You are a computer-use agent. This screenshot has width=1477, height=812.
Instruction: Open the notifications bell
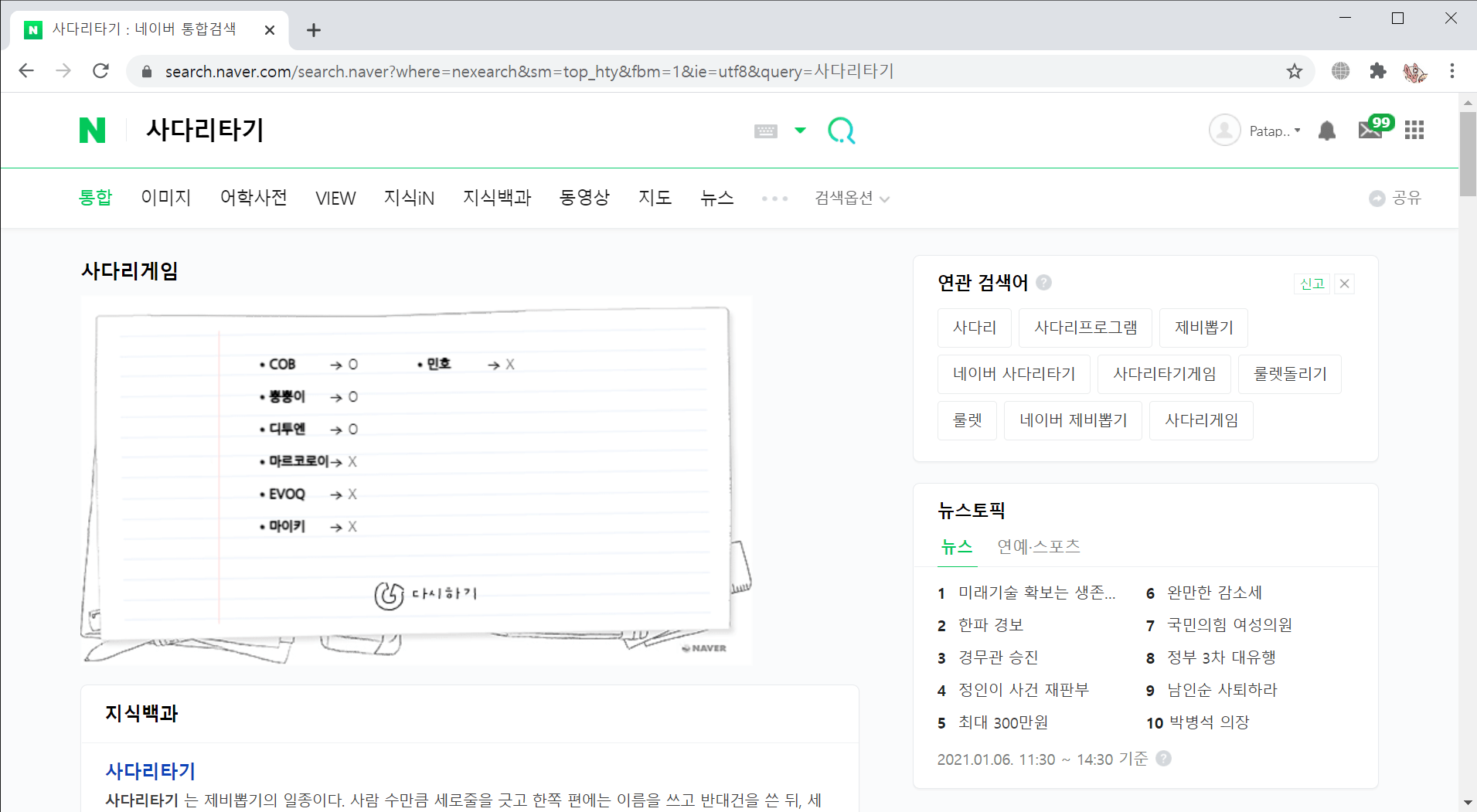(1327, 131)
